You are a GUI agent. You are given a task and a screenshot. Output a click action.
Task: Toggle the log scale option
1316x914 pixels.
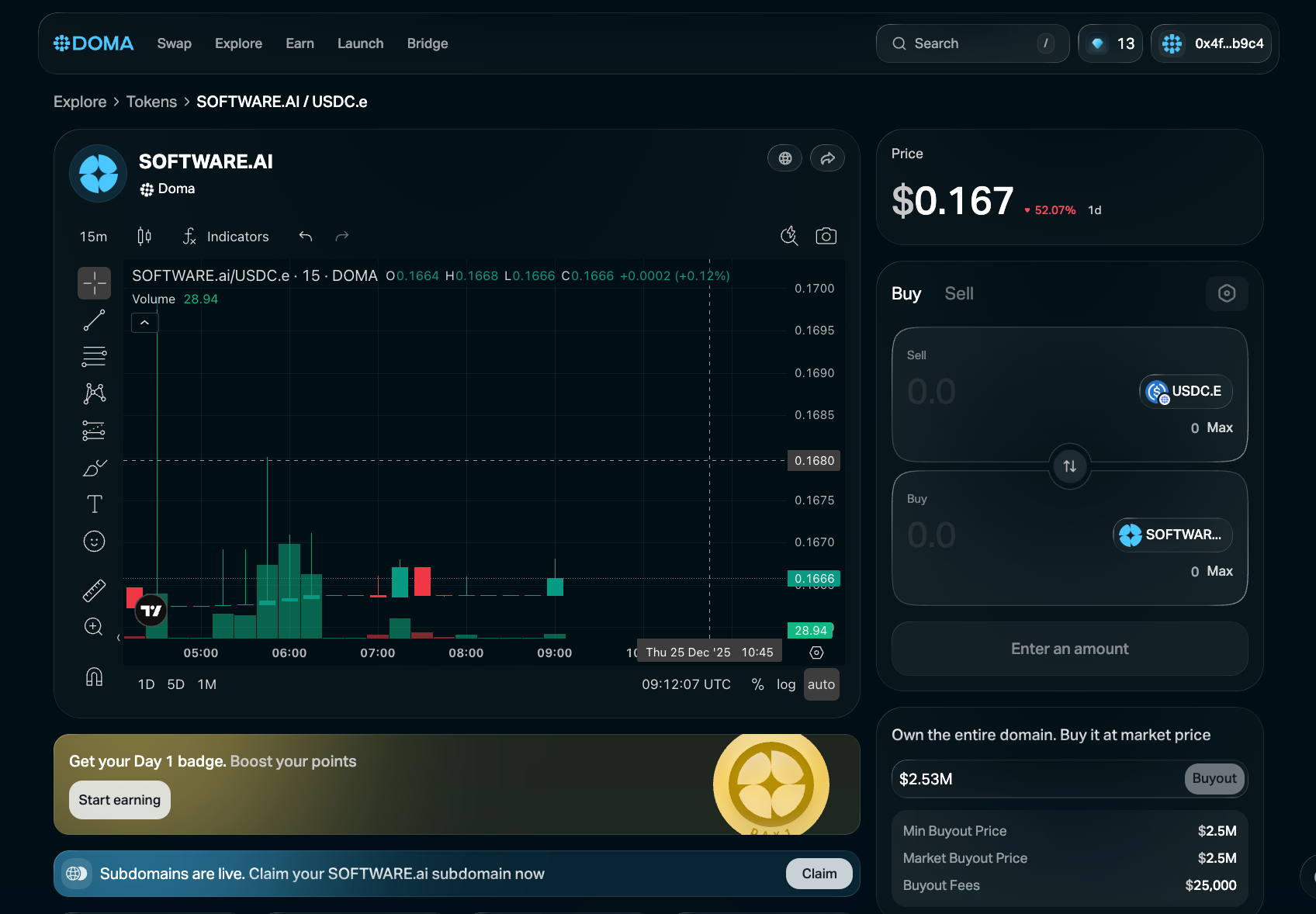click(785, 684)
